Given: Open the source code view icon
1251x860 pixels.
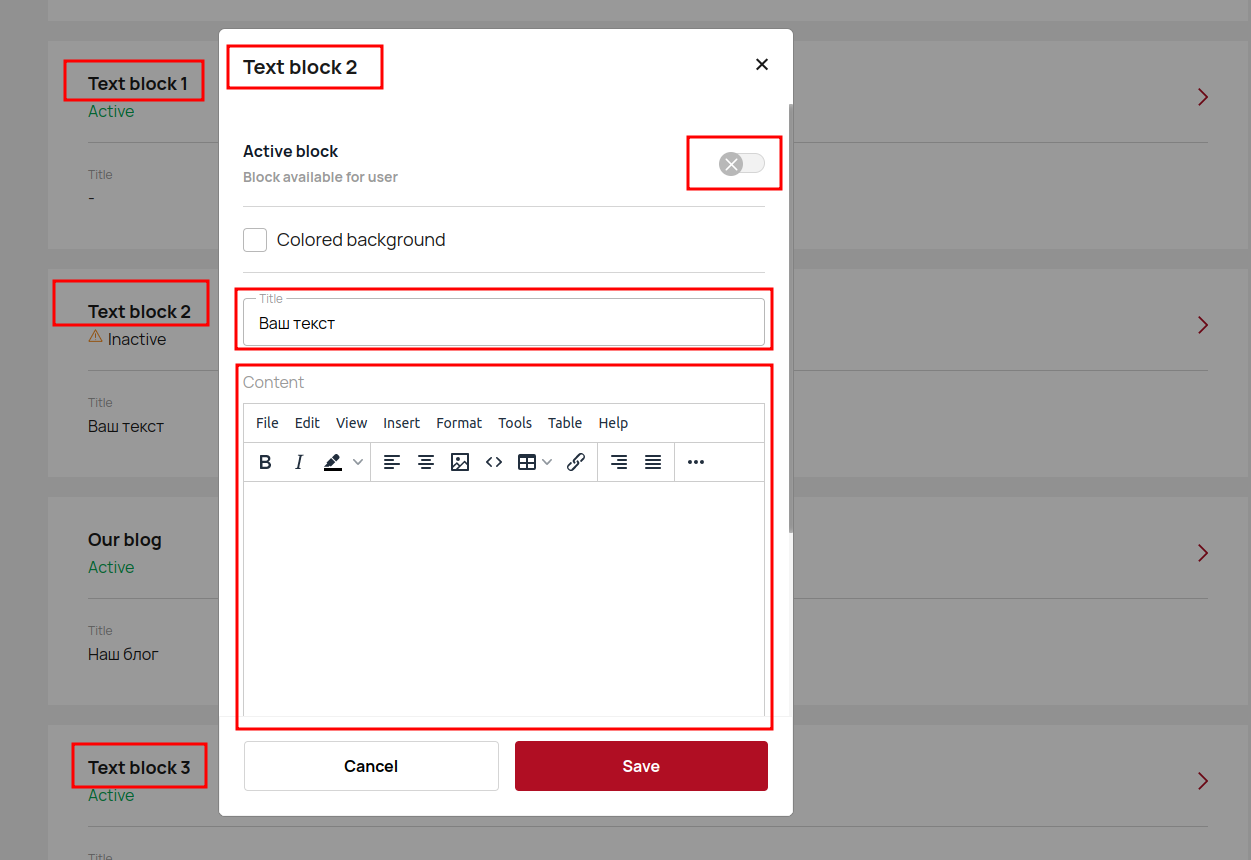Looking at the screenshot, I should pyautogui.click(x=494, y=462).
